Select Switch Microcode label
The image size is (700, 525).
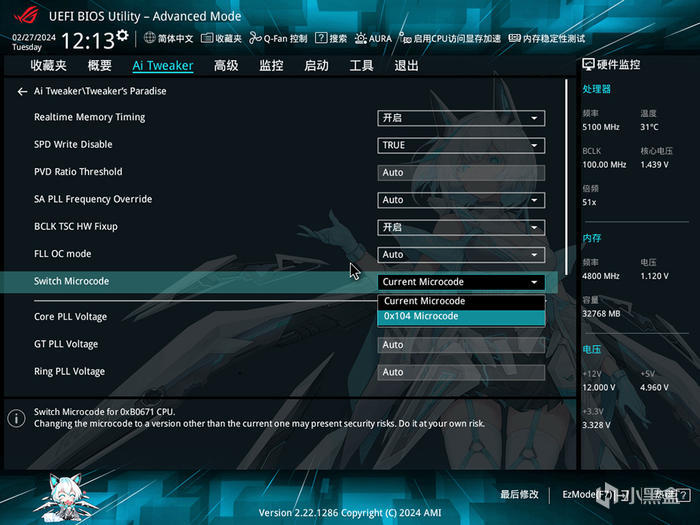[x=71, y=281]
